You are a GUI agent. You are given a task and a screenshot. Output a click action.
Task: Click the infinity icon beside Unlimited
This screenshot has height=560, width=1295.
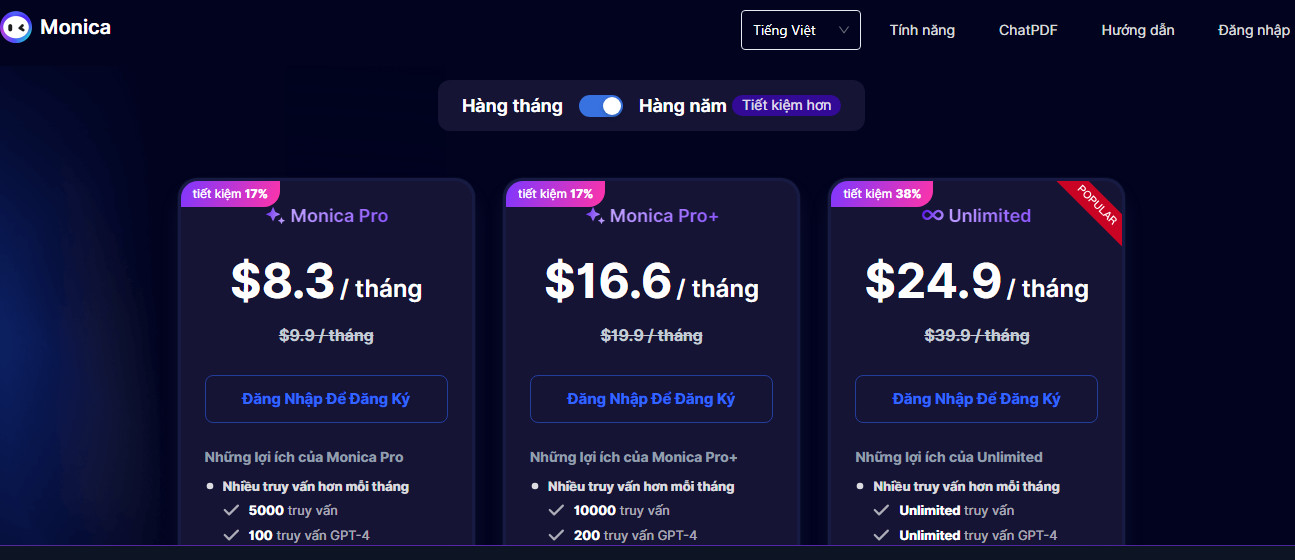pos(932,215)
